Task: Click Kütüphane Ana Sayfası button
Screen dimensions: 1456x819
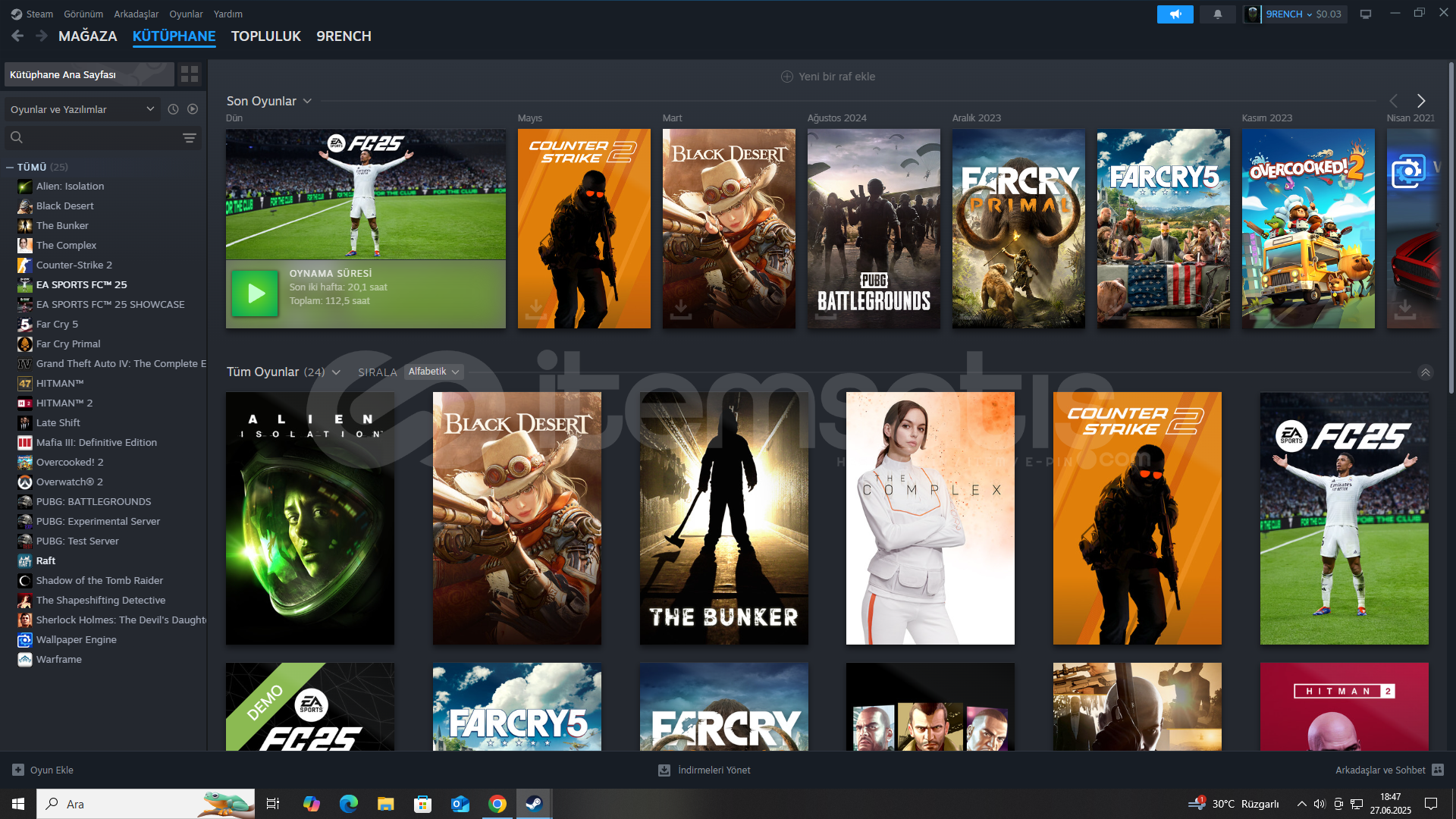Action: pos(89,74)
